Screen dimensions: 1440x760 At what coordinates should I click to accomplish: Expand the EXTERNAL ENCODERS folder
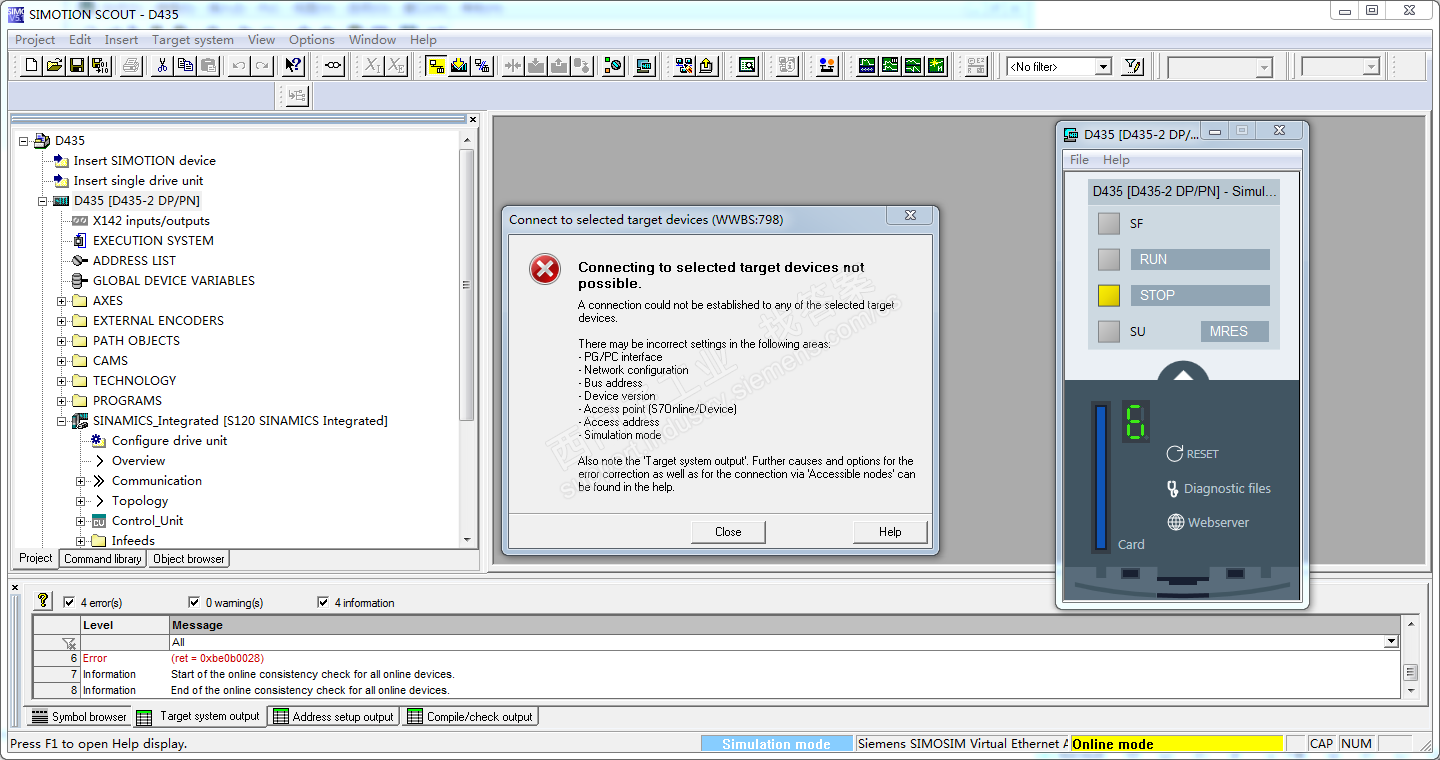pyautogui.click(x=62, y=321)
